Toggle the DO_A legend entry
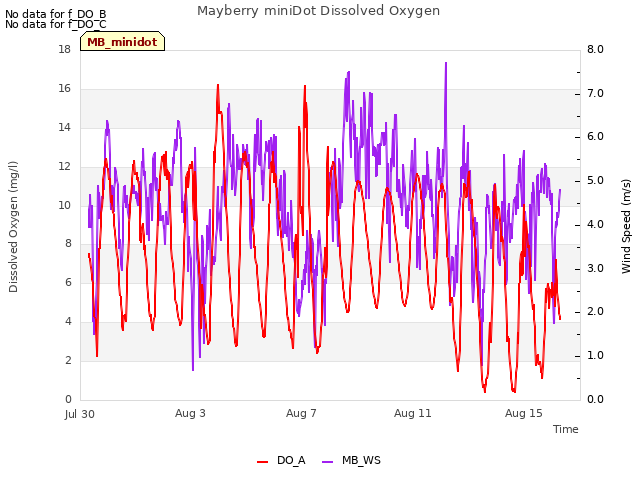The height and width of the screenshot is (480, 640). 281,460
